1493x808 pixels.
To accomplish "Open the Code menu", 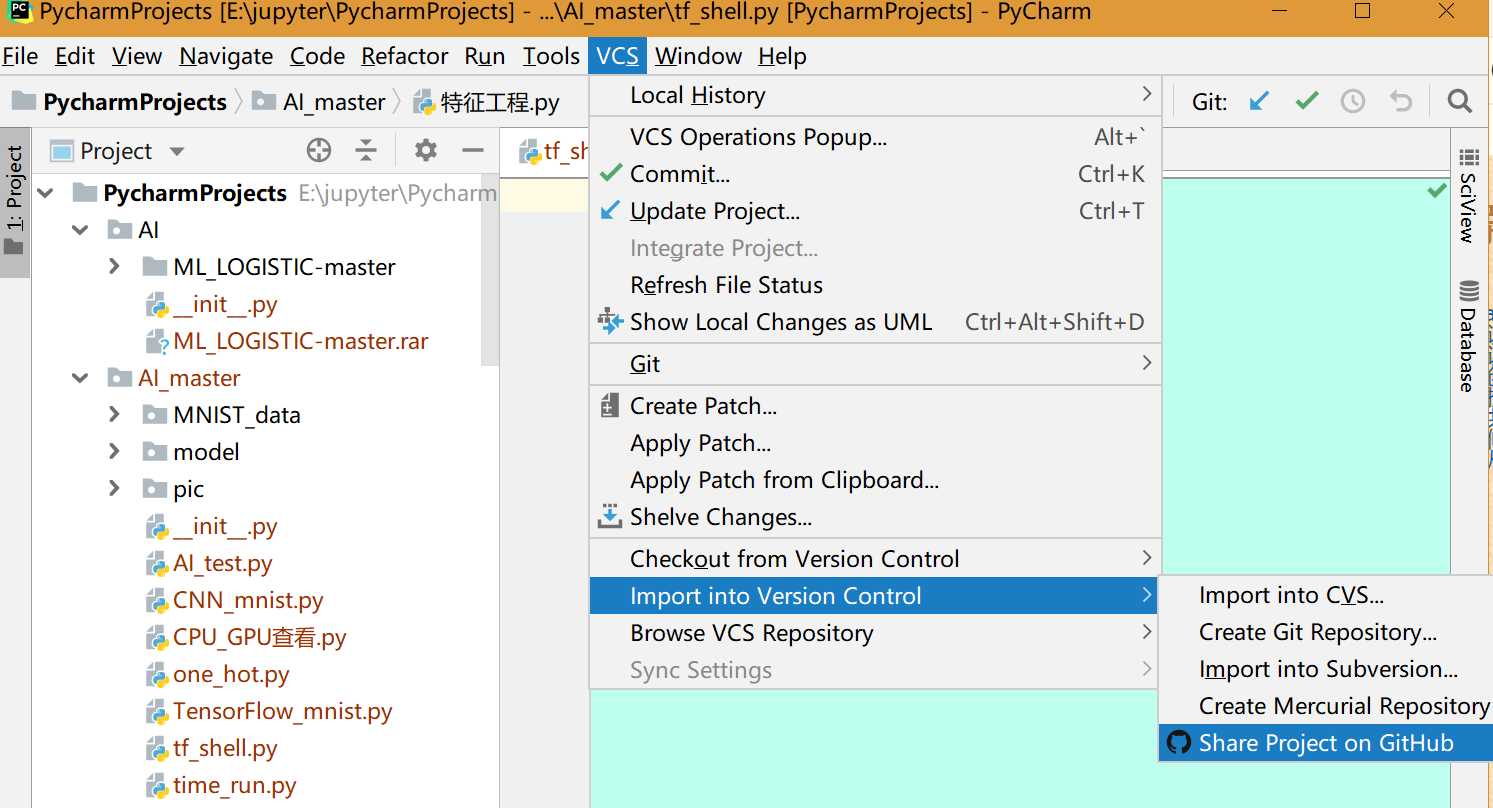I will (318, 56).
